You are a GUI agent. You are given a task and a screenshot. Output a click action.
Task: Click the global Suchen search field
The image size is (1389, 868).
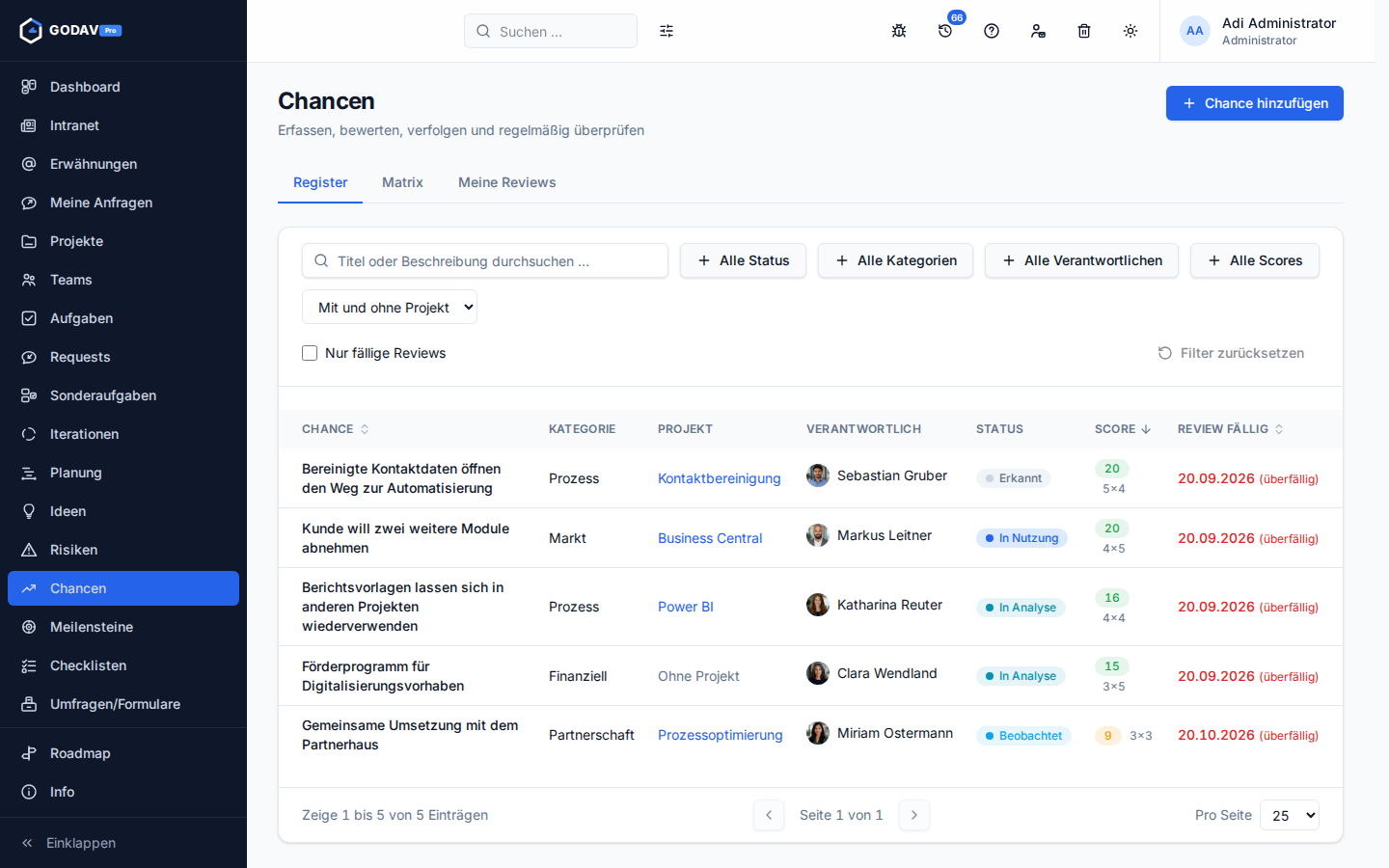(x=551, y=31)
